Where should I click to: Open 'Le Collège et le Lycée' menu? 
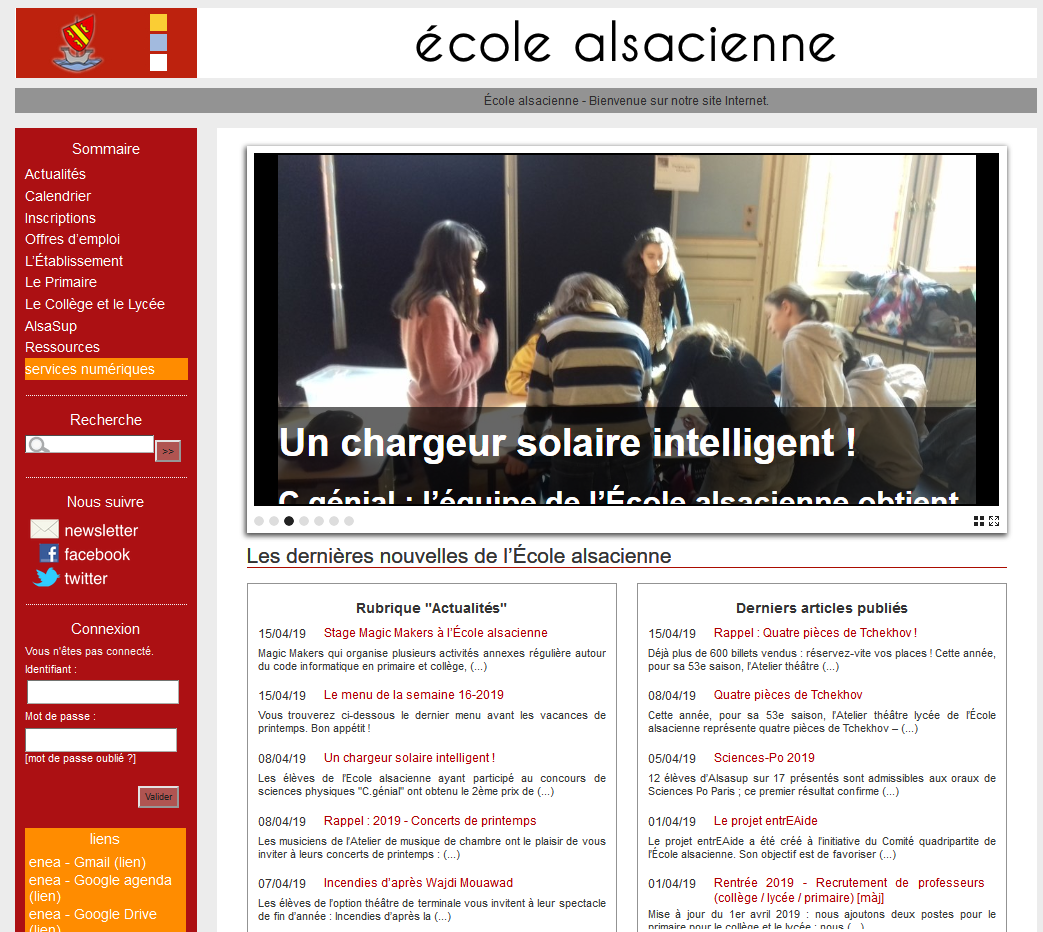point(95,304)
